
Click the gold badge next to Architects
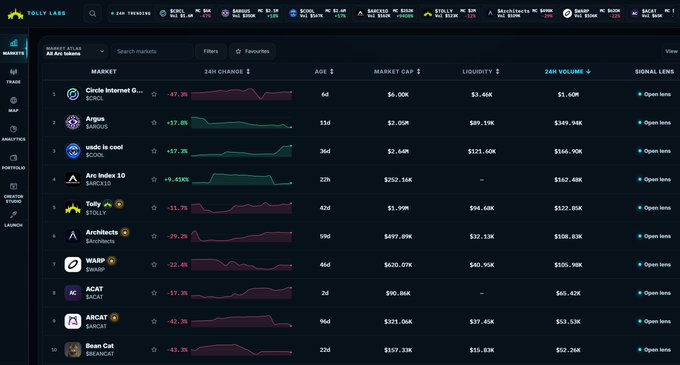(x=125, y=232)
